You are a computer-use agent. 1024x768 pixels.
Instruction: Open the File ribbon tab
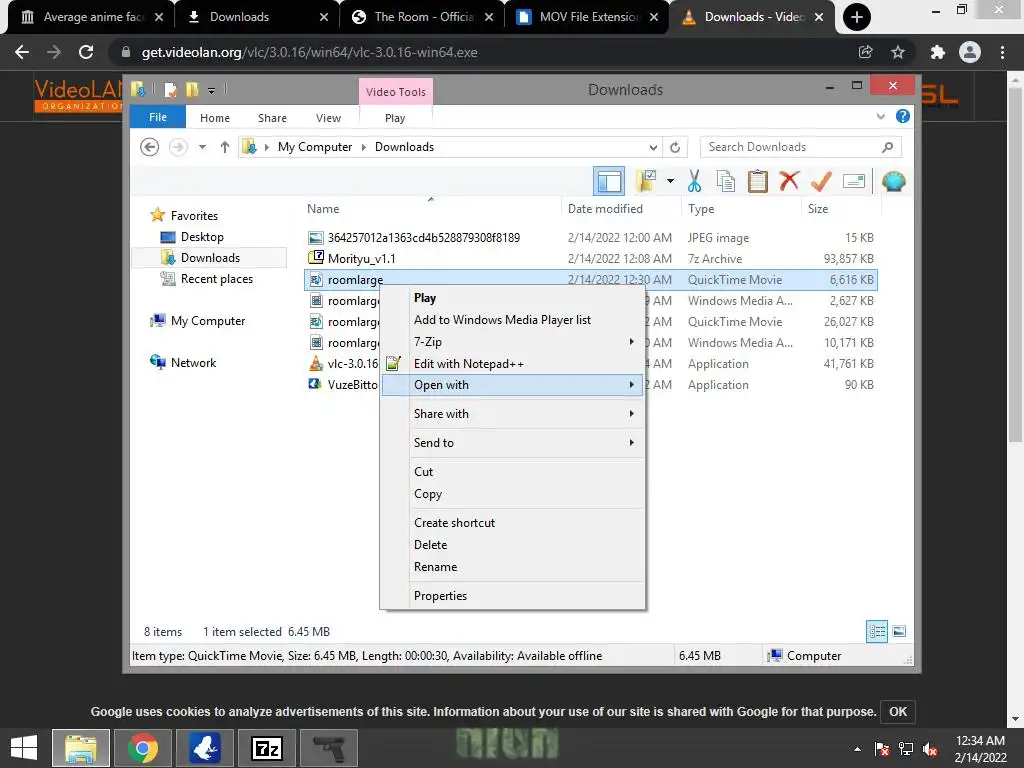click(158, 117)
